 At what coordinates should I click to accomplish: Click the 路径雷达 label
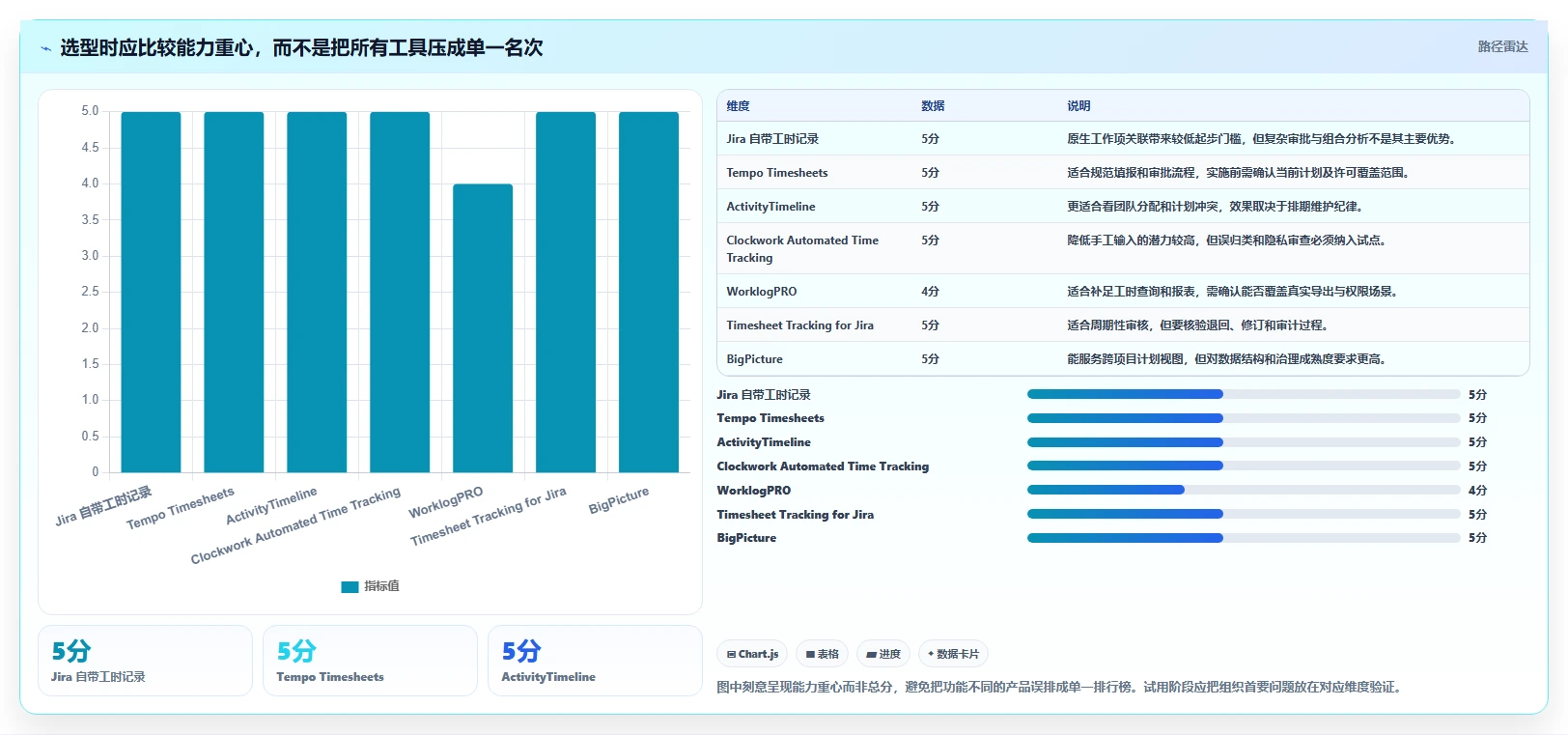(1502, 46)
